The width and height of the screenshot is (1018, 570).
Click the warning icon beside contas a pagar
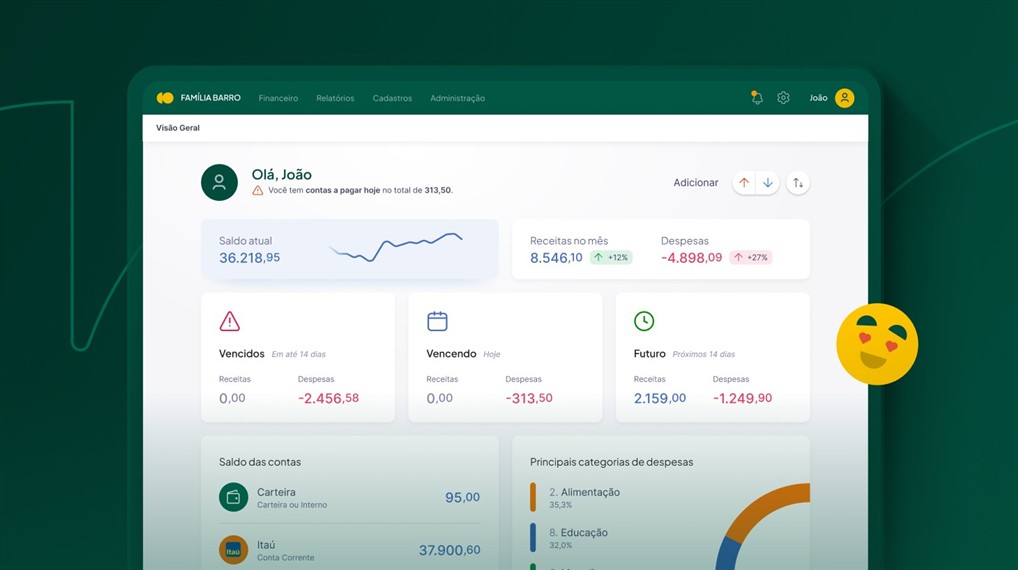pos(258,190)
